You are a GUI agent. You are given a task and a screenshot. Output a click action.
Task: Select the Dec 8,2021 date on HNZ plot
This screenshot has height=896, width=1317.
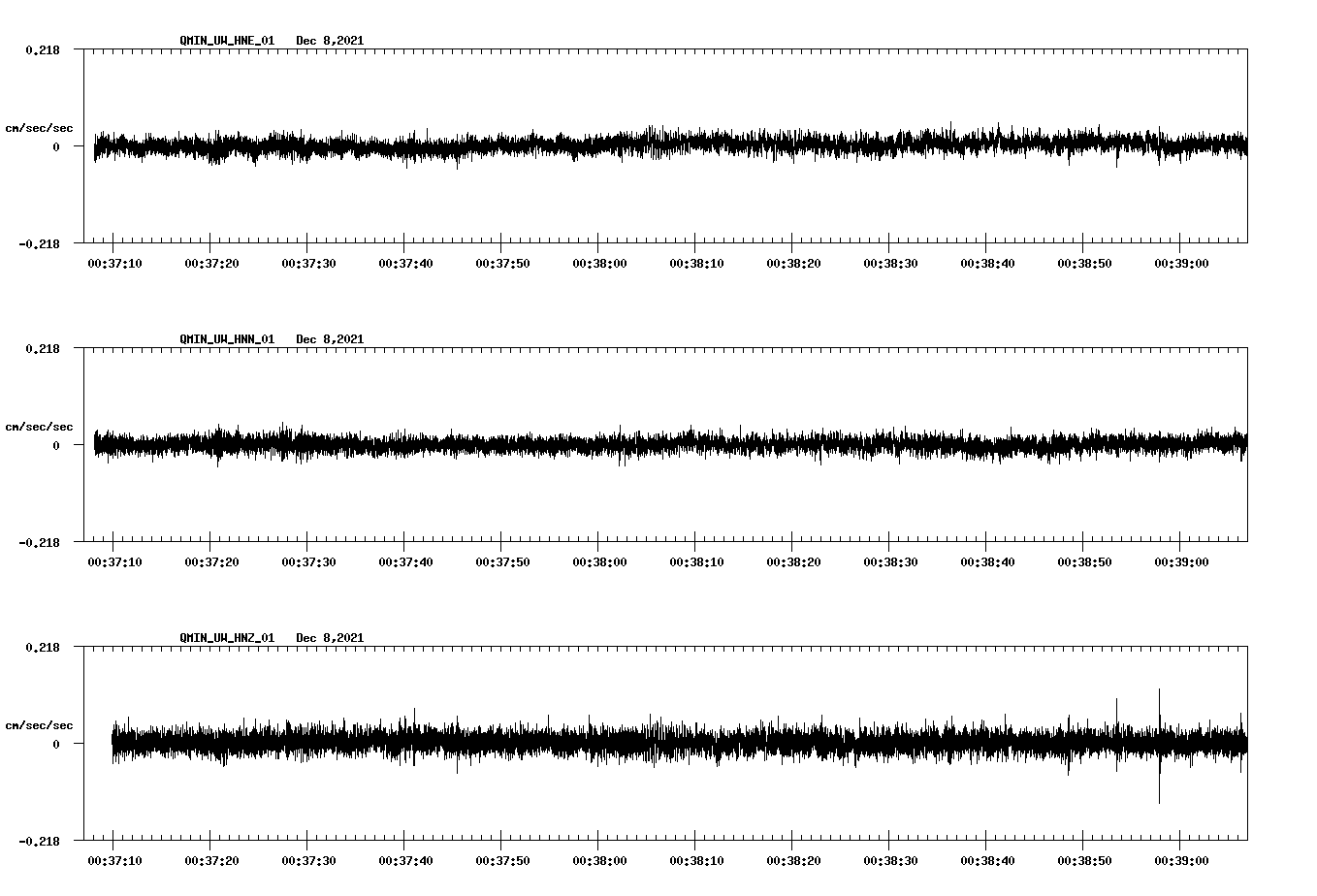click(x=330, y=638)
